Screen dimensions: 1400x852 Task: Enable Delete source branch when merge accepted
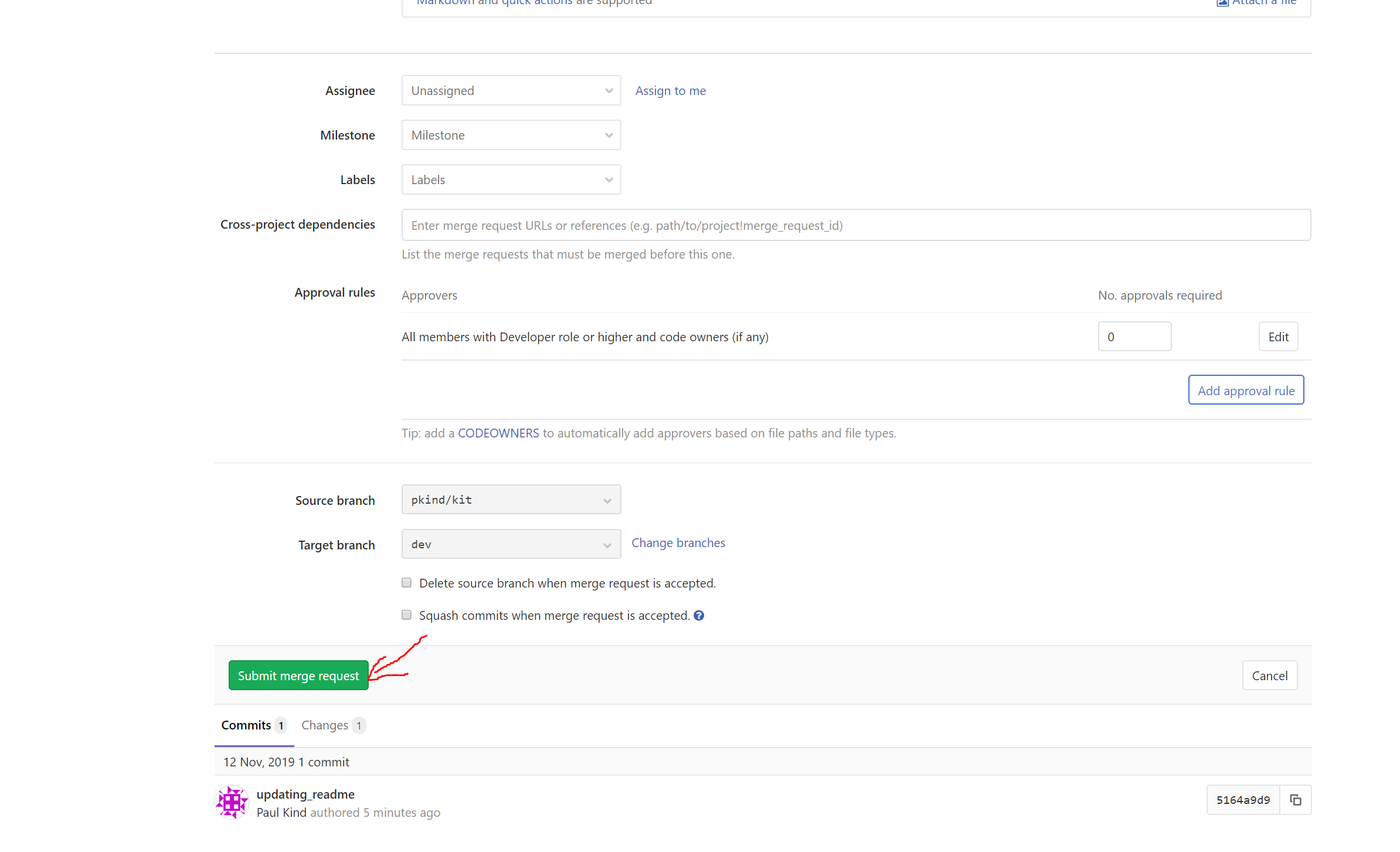[406, 582]
